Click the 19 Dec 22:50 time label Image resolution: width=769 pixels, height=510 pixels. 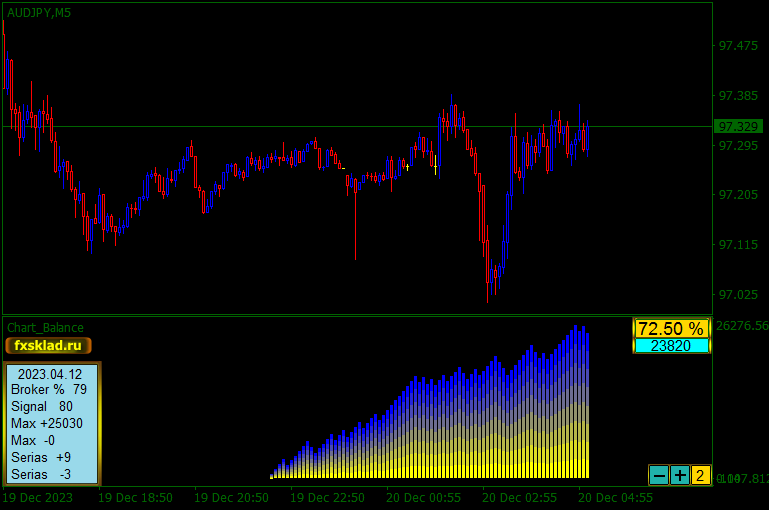(x=328, y=498)
